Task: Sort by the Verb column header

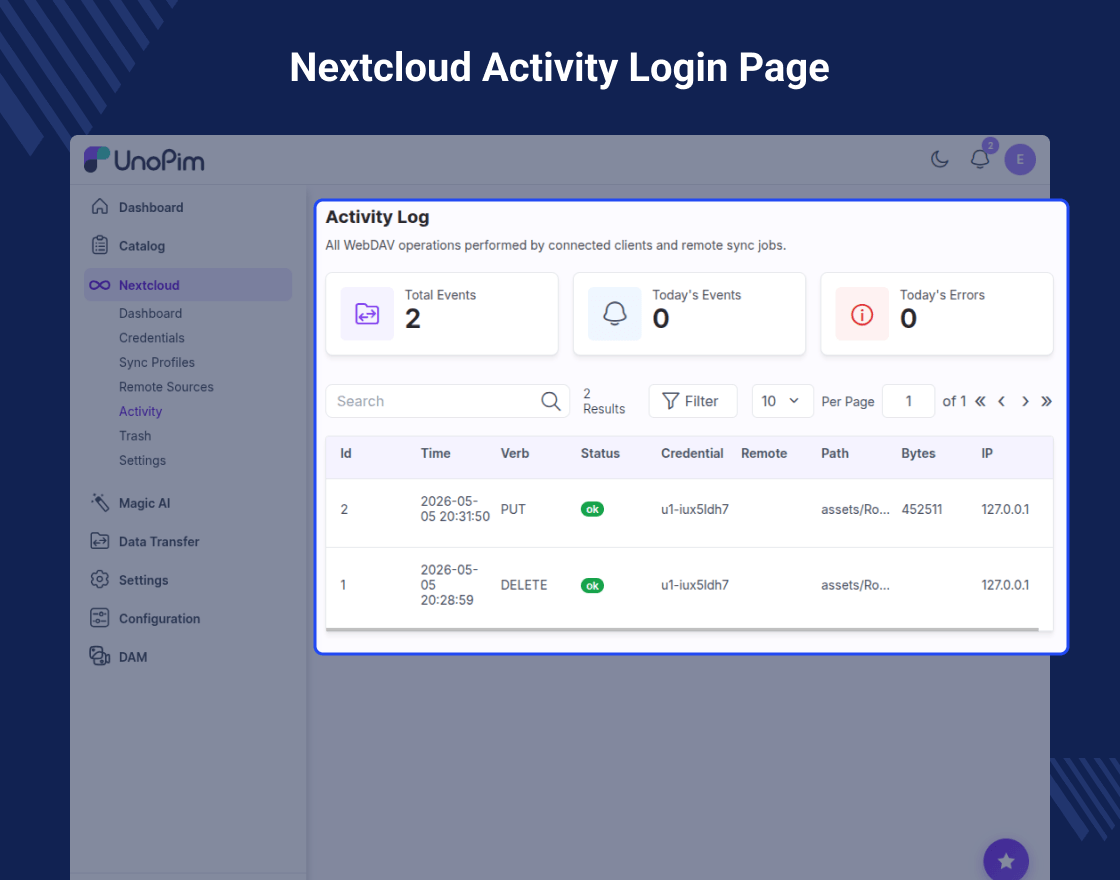Action: (x=515, y=454)
